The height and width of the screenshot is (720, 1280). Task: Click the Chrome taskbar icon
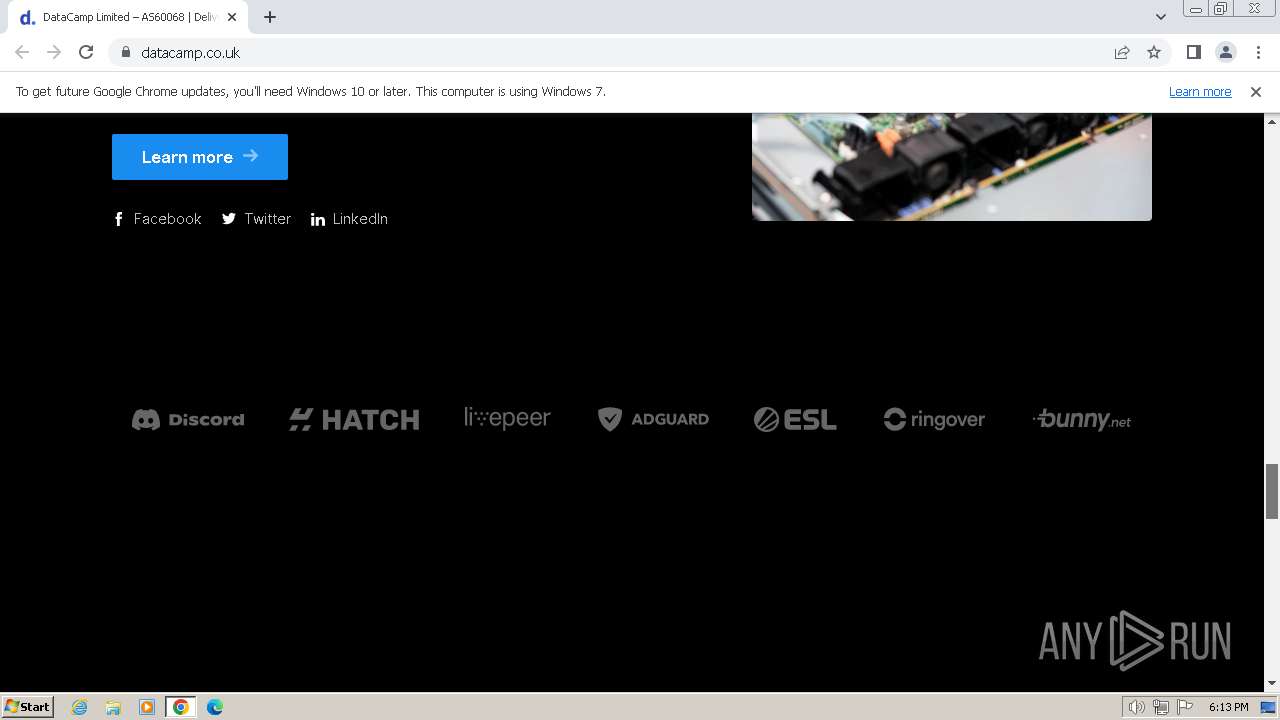coord(181,707)
